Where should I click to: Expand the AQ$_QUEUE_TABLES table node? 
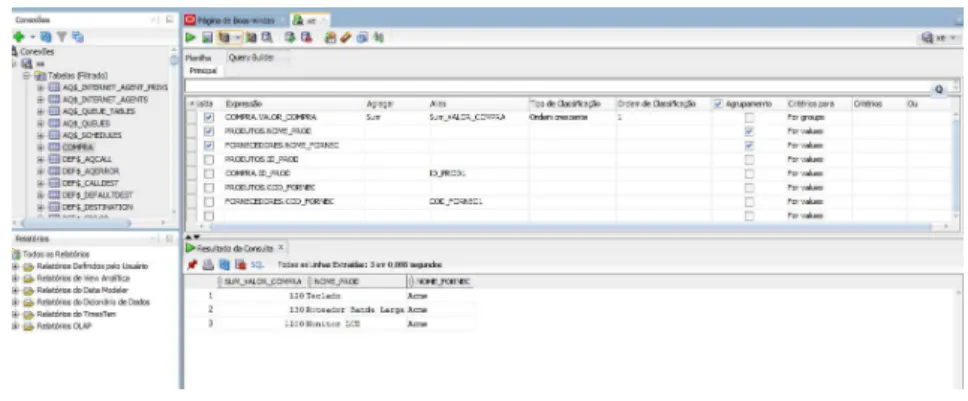pos(41,111)
